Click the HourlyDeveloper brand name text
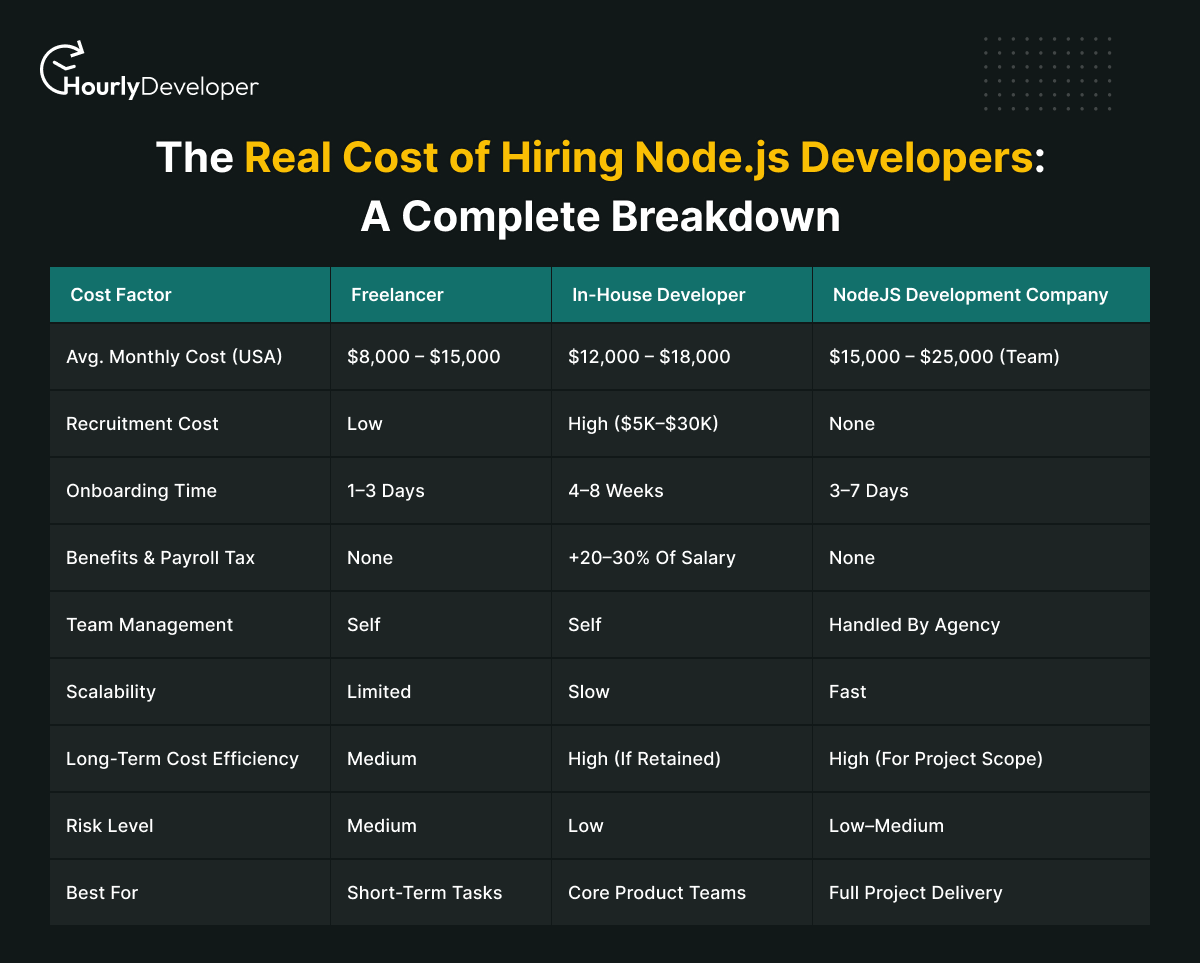Viewport: 1200px width, 963px height. pyautogui.click(x=163, y=87)
